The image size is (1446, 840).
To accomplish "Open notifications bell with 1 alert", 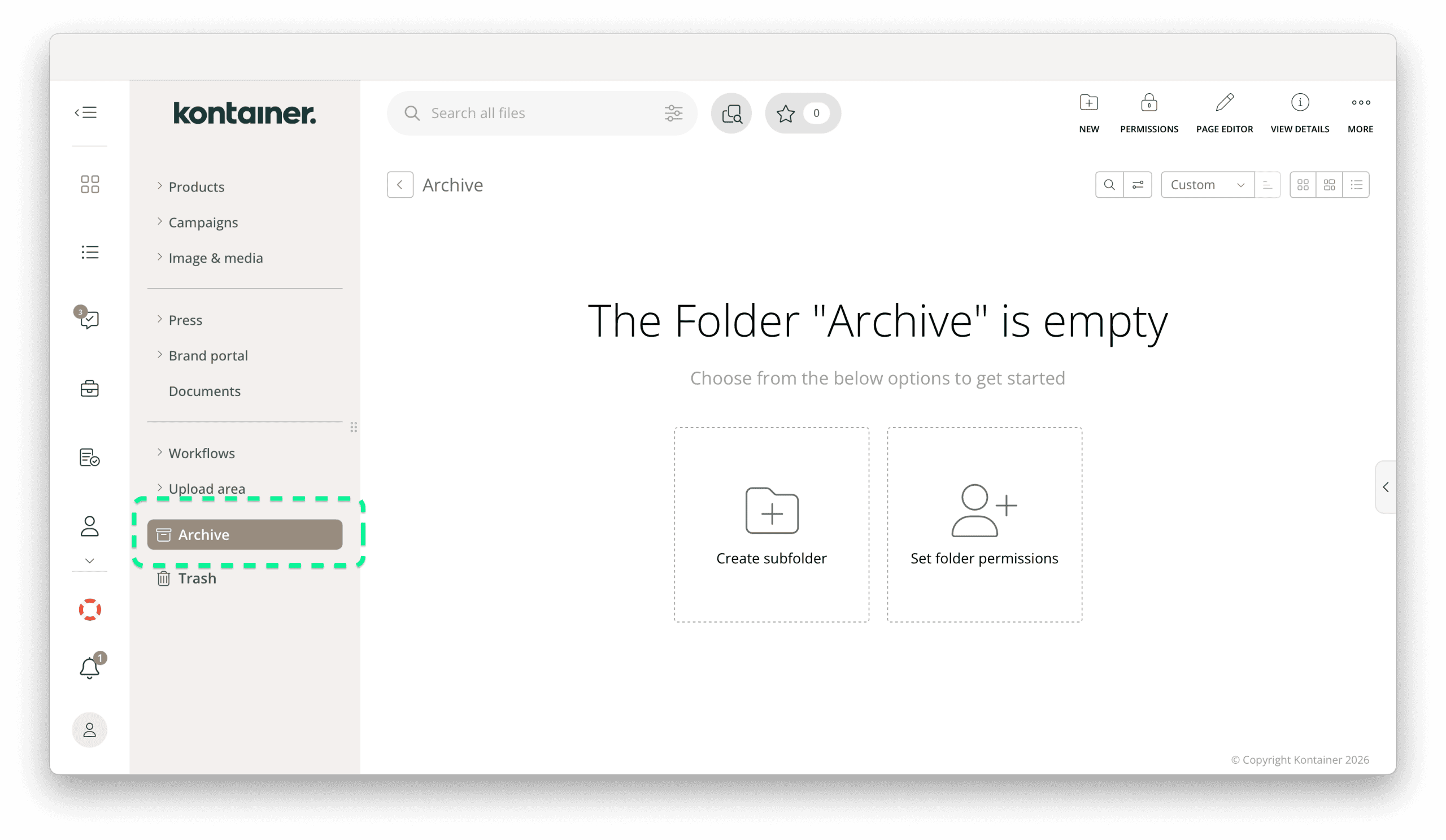I will tap(89, 667).
